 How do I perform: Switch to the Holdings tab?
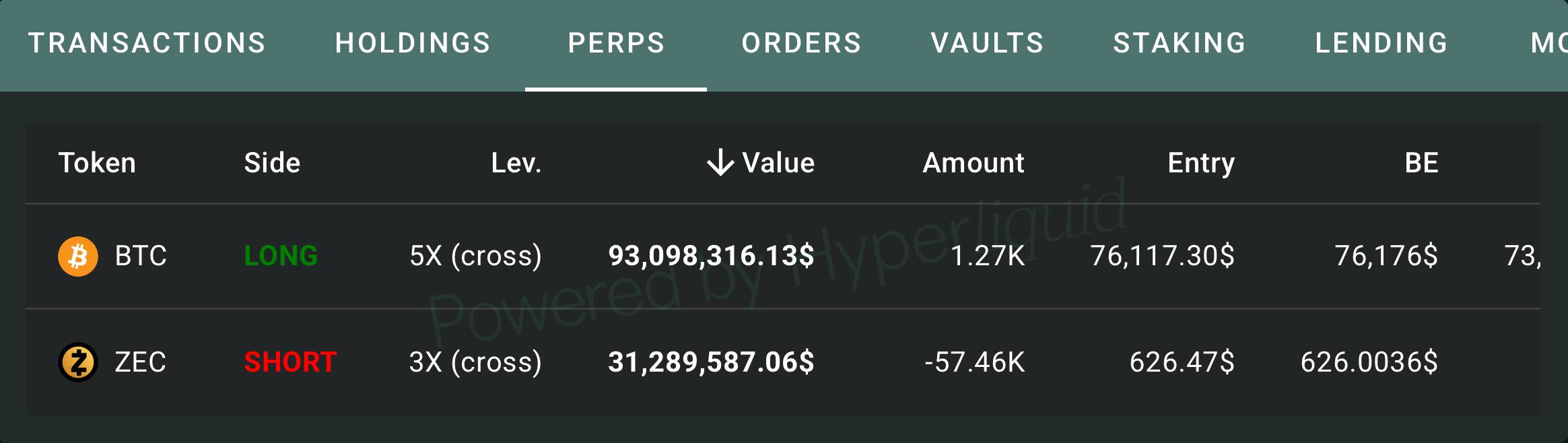(413, 43)
